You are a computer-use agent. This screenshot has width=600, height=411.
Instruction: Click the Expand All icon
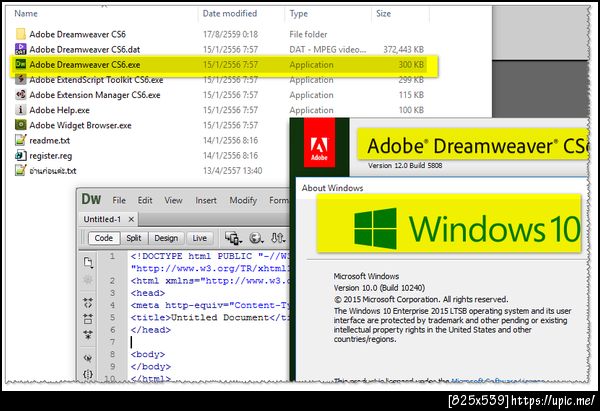click(x=88, y=335)
